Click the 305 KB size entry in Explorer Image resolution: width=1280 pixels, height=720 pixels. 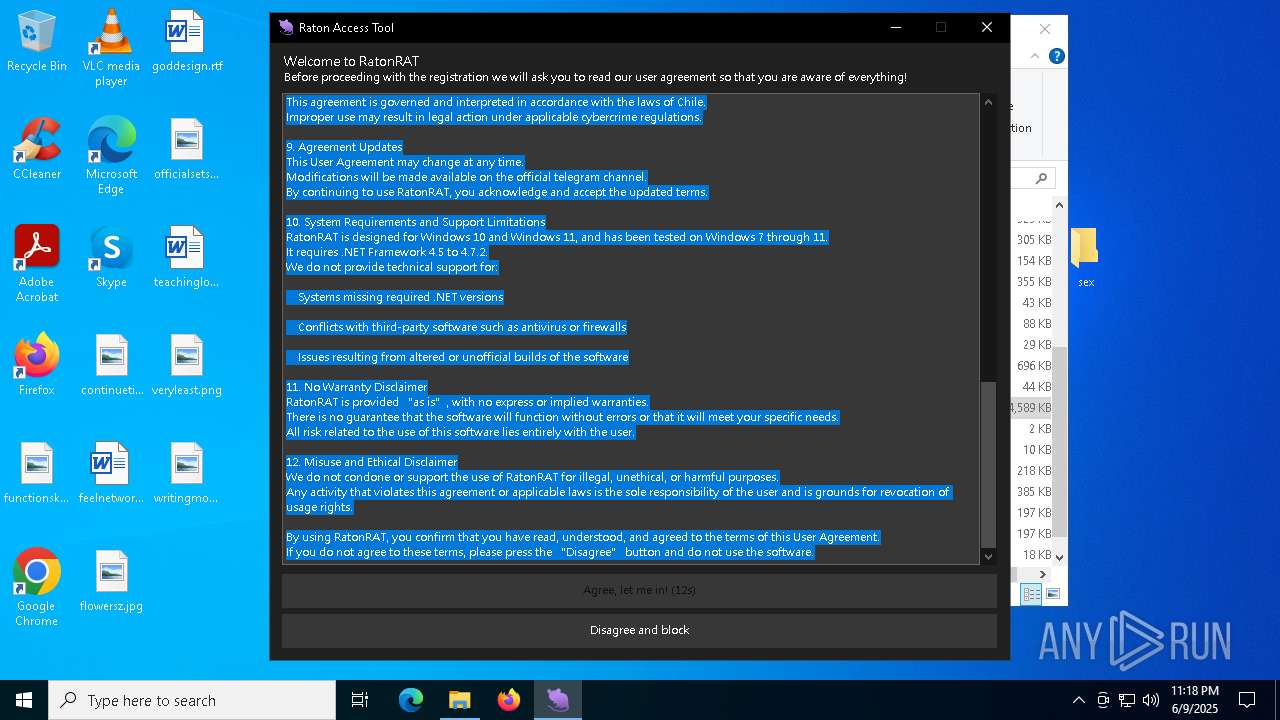click(x=1034, y=240)
